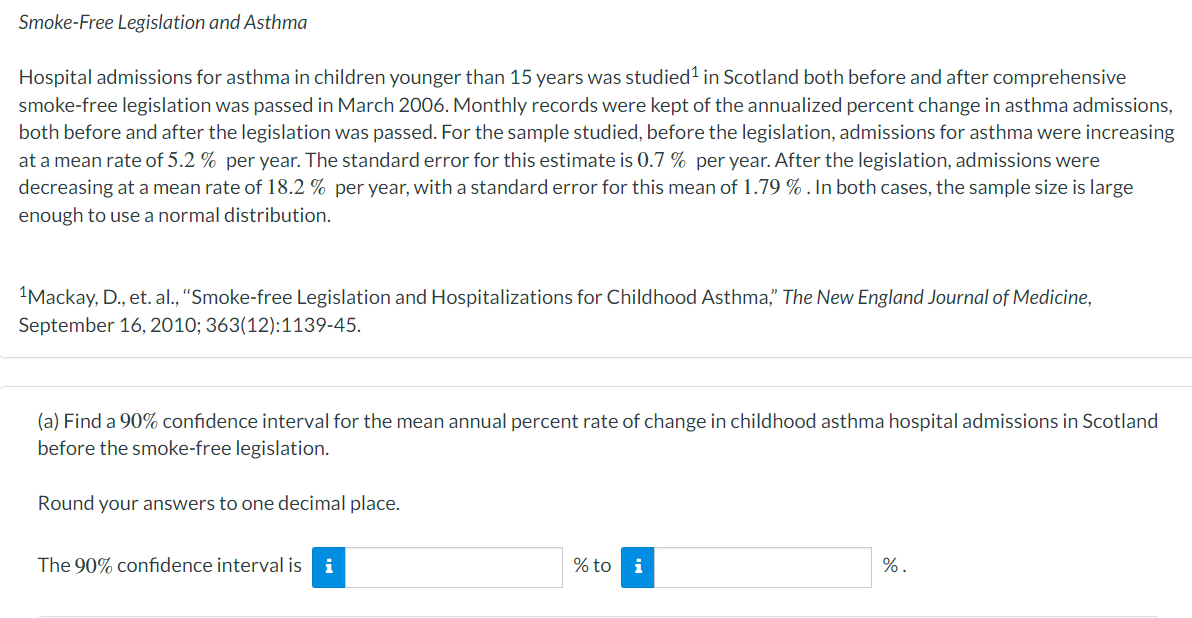Screen dimensions: 1192x618
Task: Click the info icon beside the second answer box
Action: pos(637,566)
